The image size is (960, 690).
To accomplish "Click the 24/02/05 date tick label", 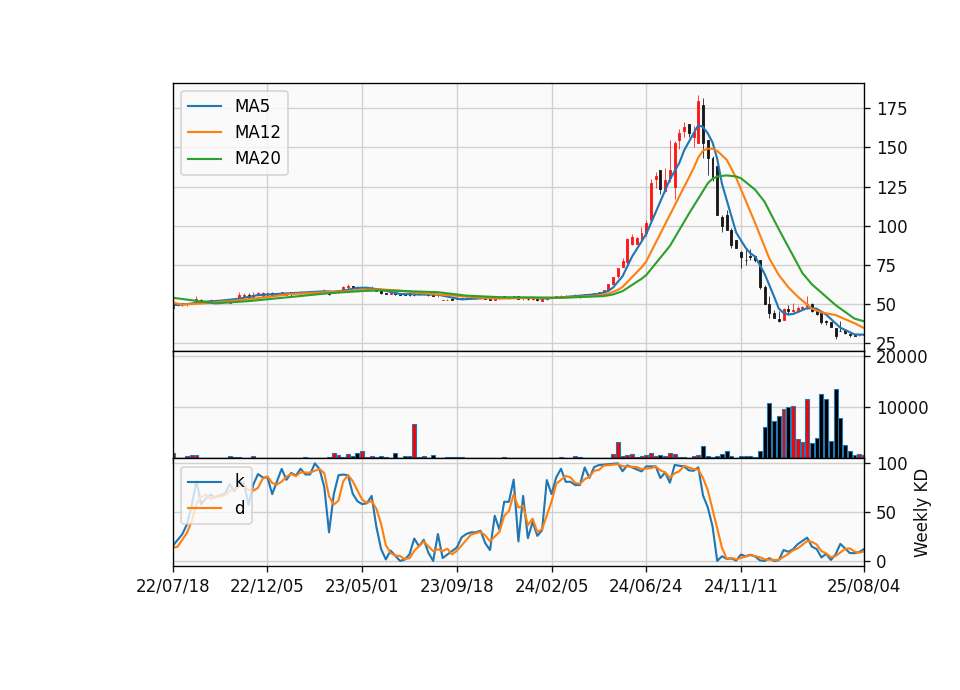I will pyautogui.click(x=552, y=586).
